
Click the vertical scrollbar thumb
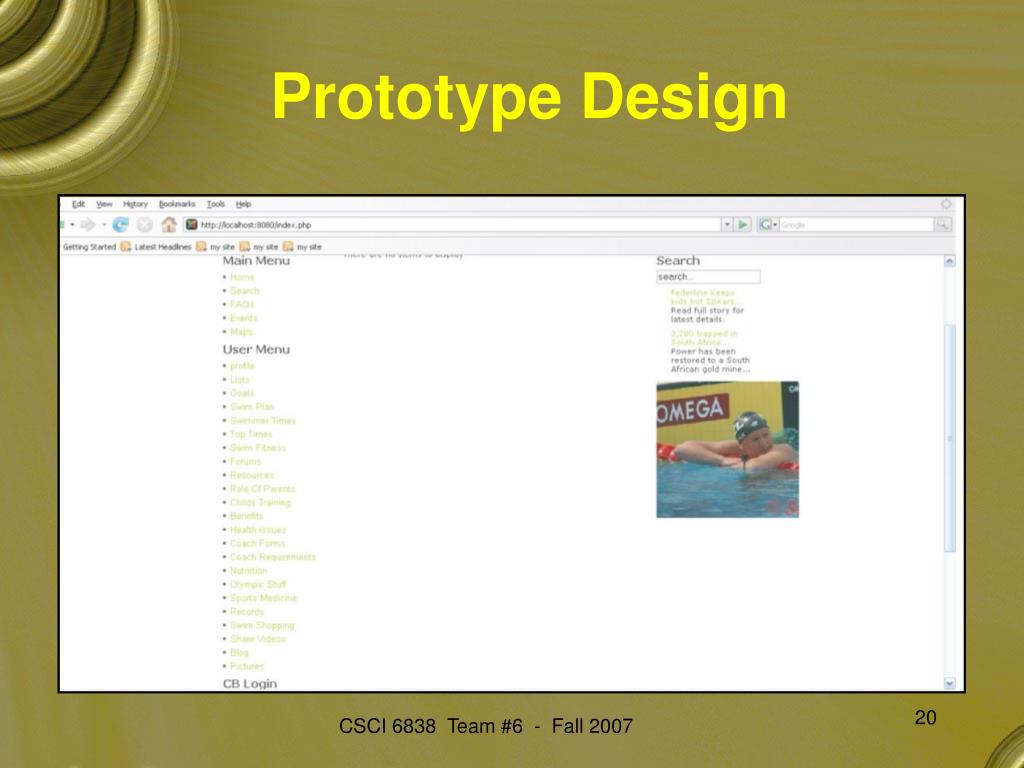click(950, 438)
